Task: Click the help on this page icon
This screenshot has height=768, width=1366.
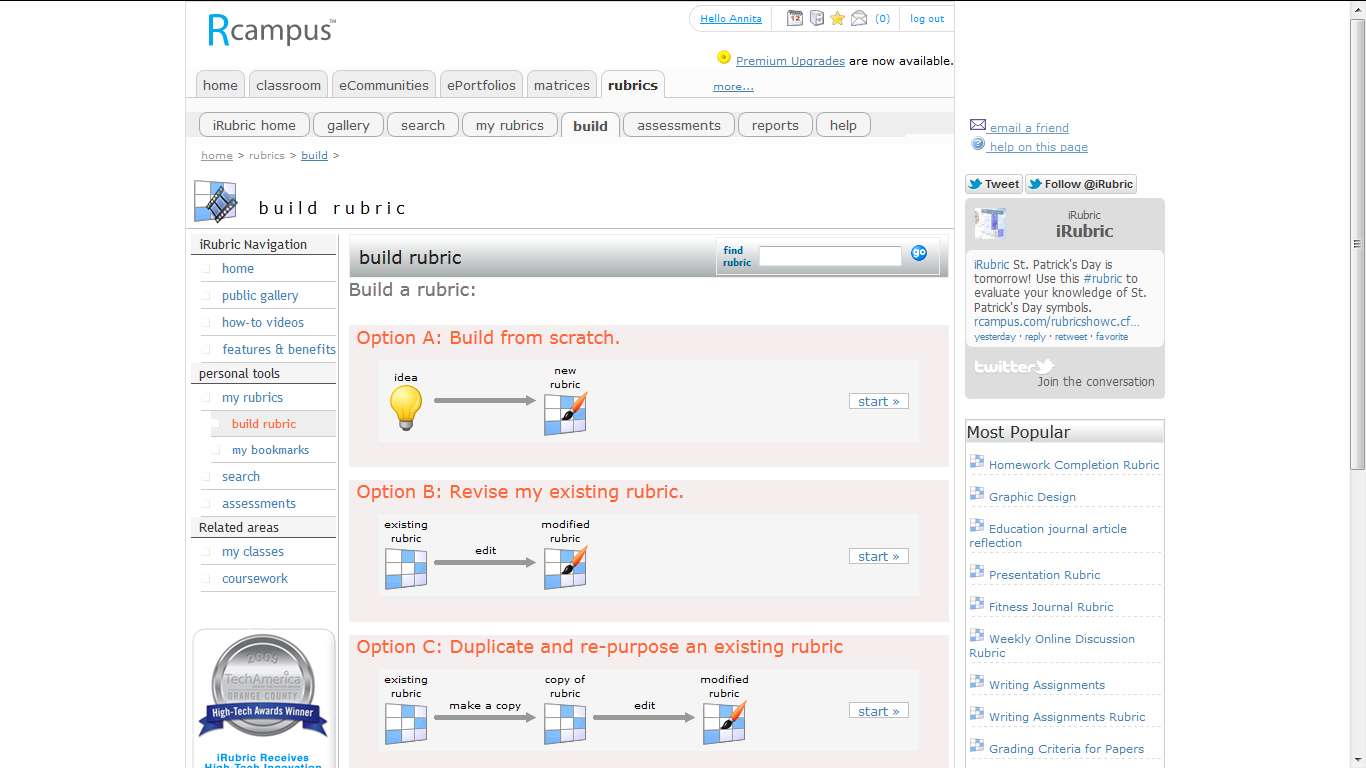Action: coord(978,144)
